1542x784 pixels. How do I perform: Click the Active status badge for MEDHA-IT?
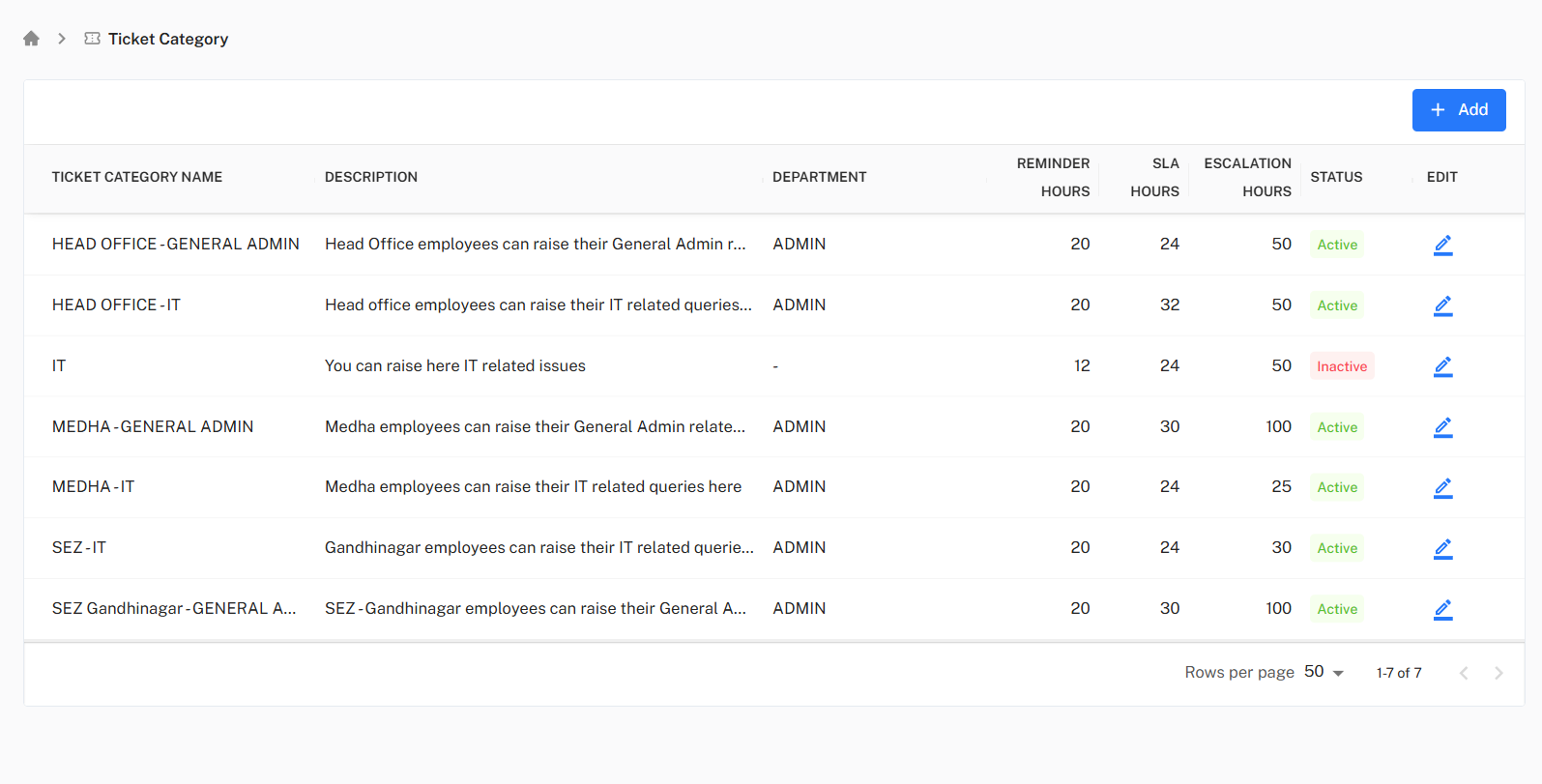pos(1337,487)
